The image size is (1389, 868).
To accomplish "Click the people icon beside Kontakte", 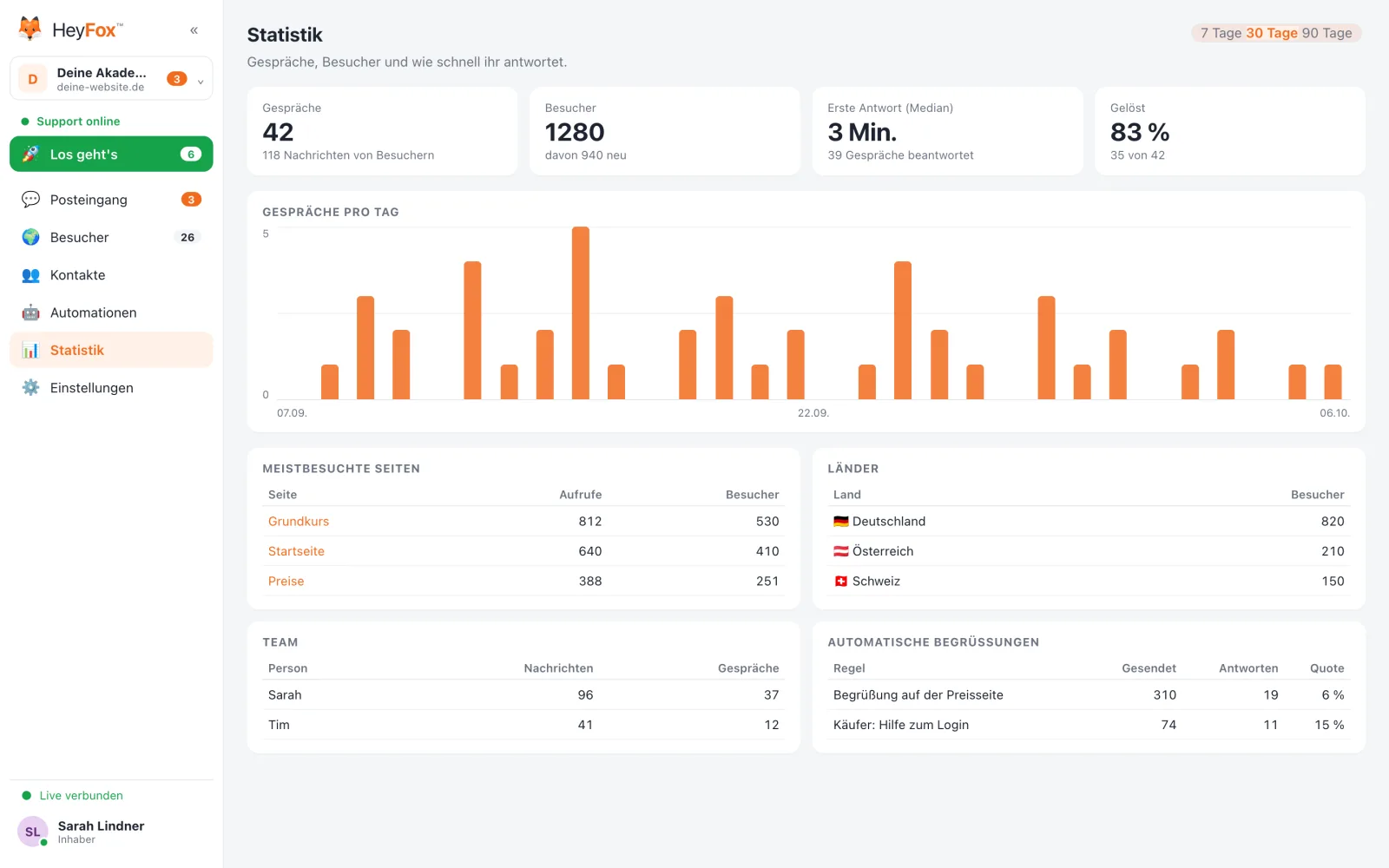I will pos(30,275).
